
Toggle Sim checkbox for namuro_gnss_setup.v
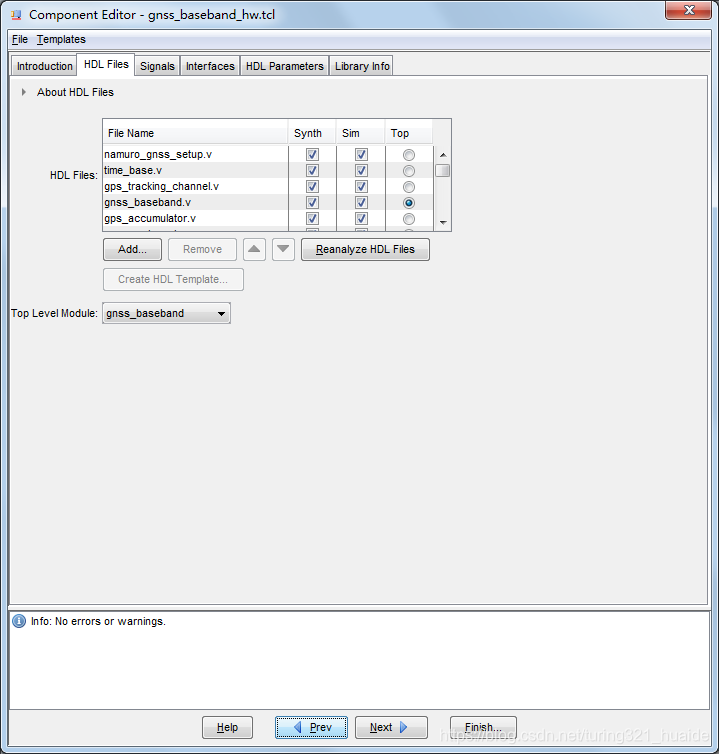click(361, 154)
